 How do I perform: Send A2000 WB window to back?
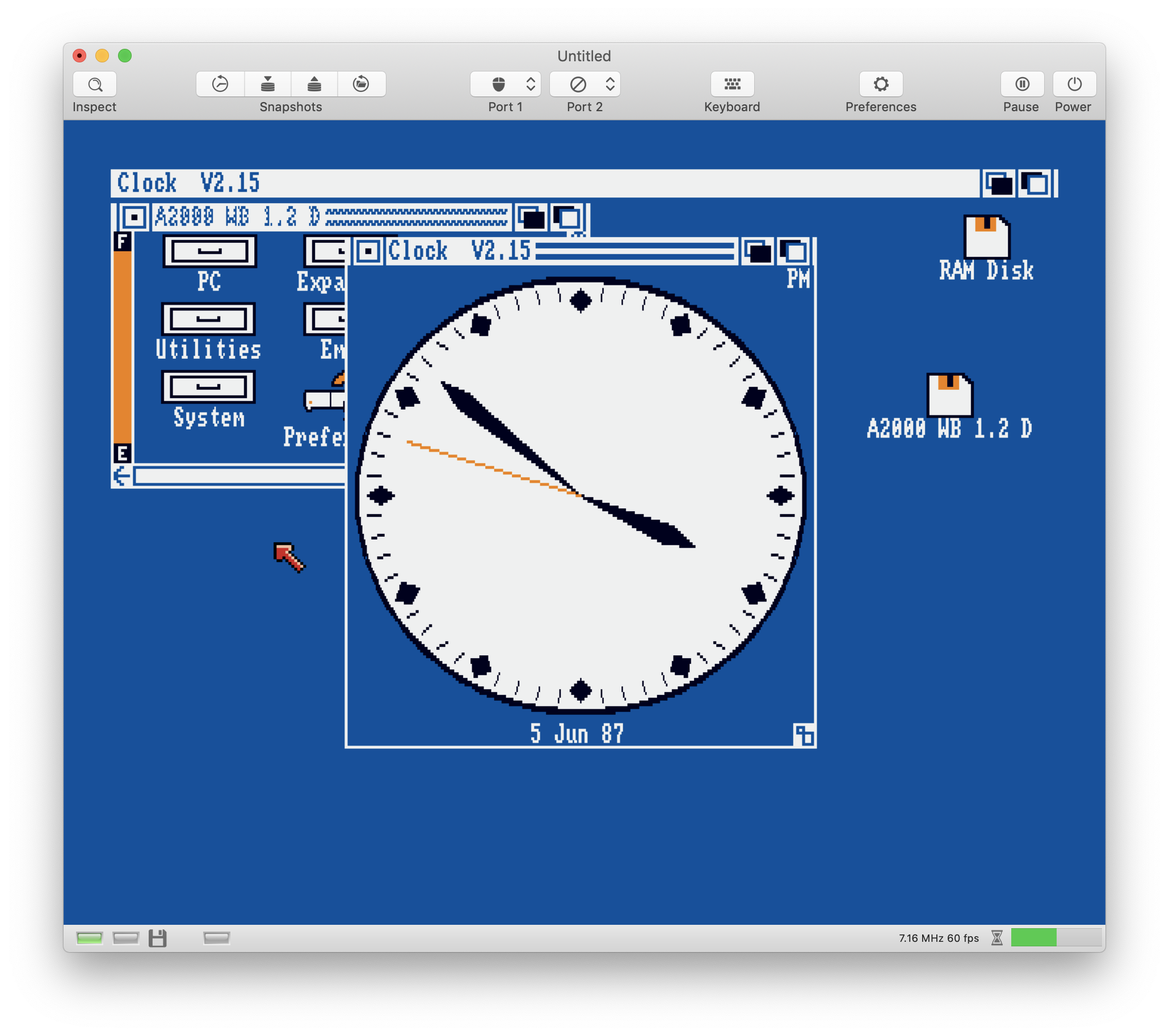coord(532,217)
